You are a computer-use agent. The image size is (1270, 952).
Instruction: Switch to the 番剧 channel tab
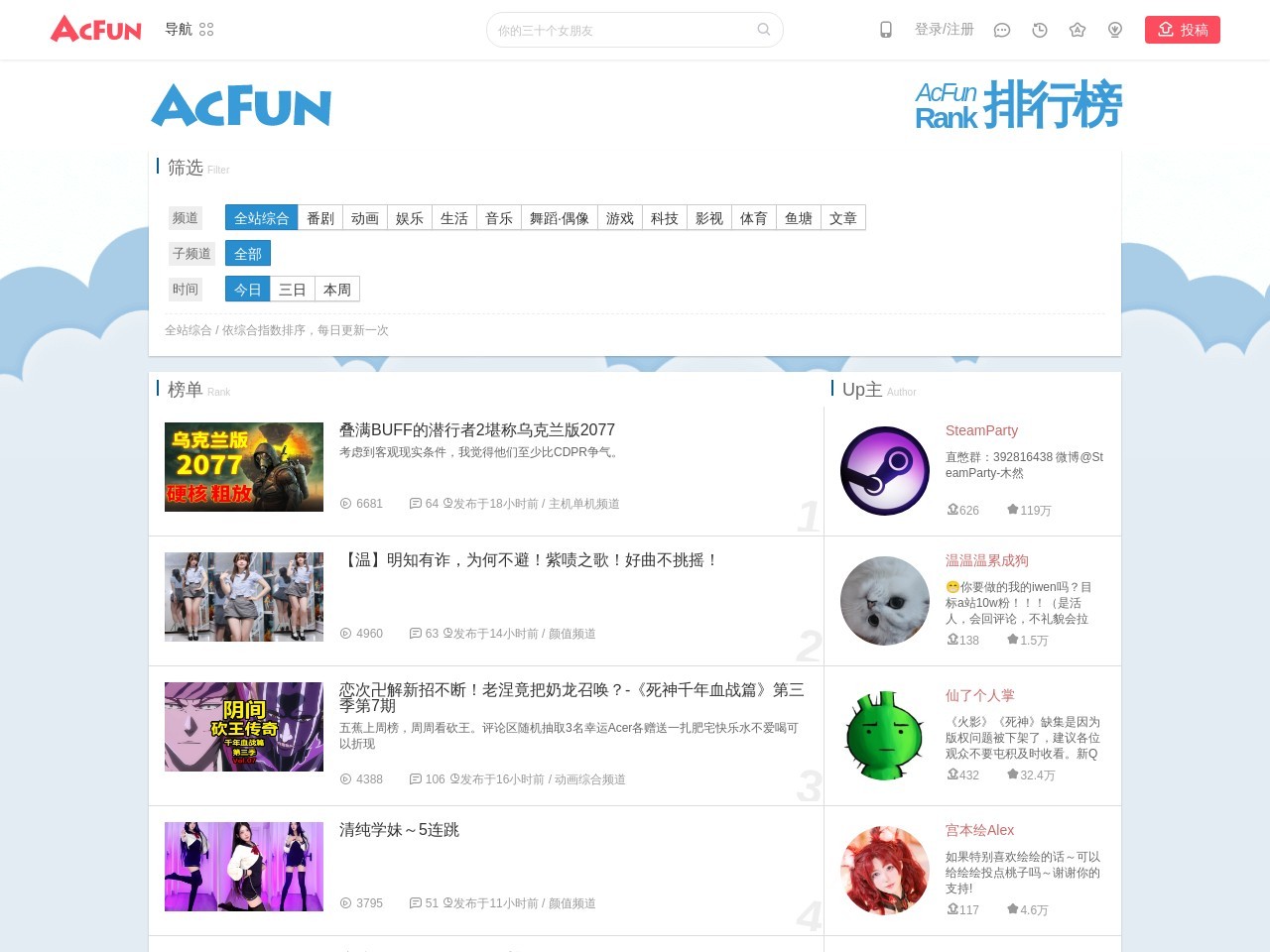tap(320, 218)
